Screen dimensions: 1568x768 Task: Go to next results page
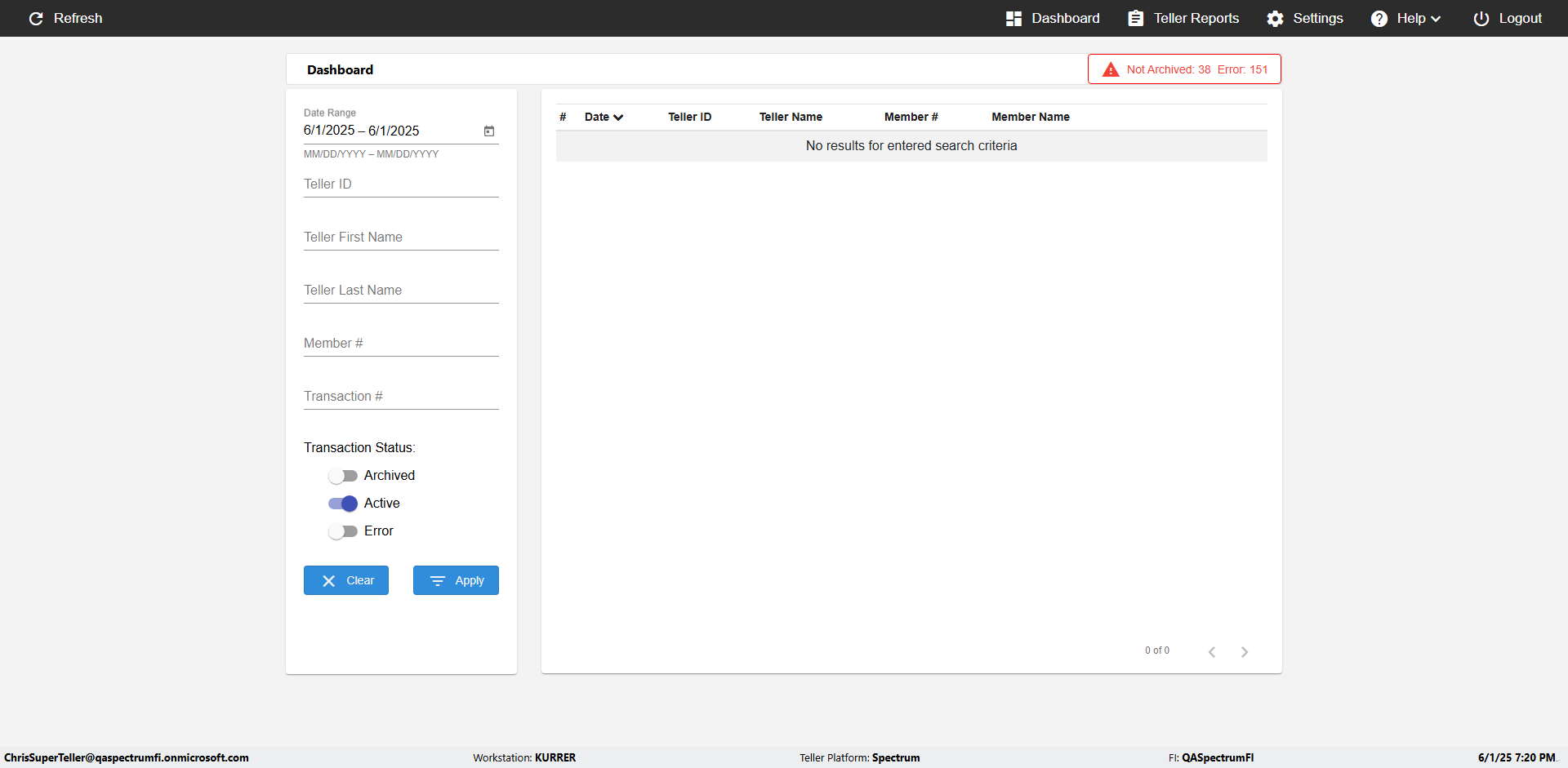(x=1245, y=651)
